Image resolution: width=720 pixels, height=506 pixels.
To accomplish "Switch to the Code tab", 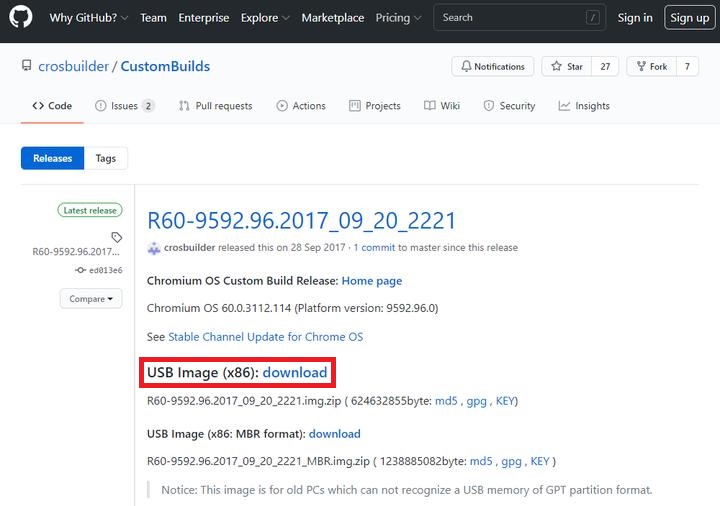I will tap(52, 106).
